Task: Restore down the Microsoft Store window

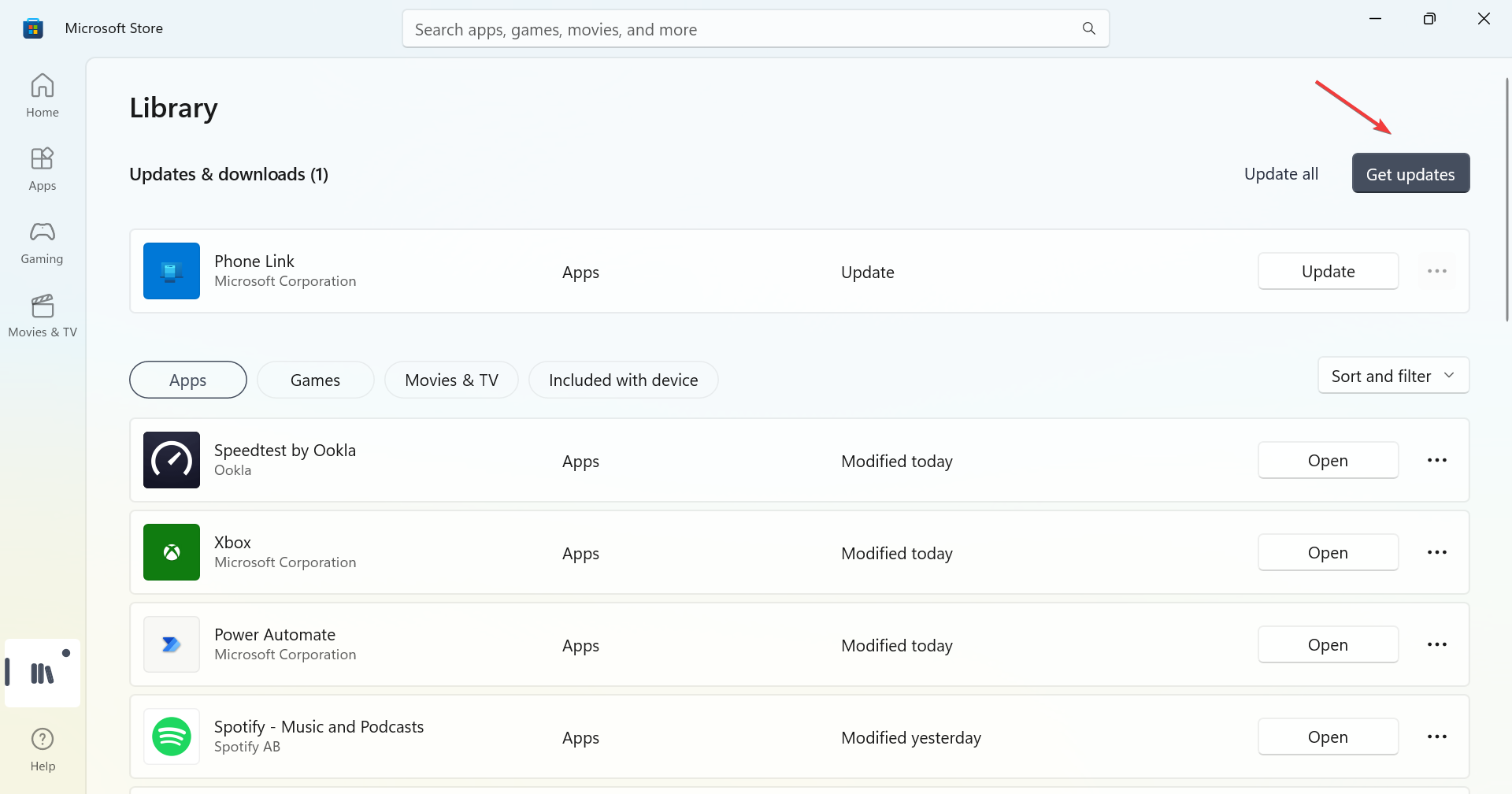Action: click(1429, 18)
